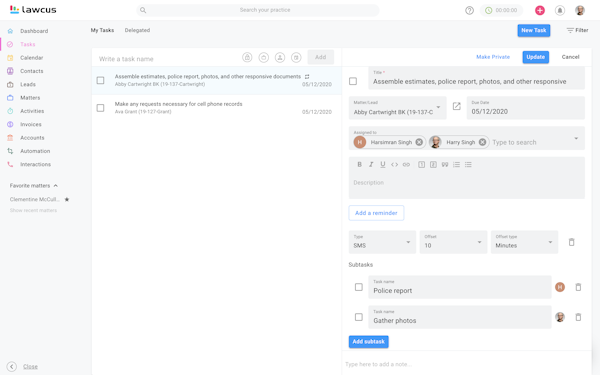Click Make Private link
The image size is (600, 375).
pos(493,57)
